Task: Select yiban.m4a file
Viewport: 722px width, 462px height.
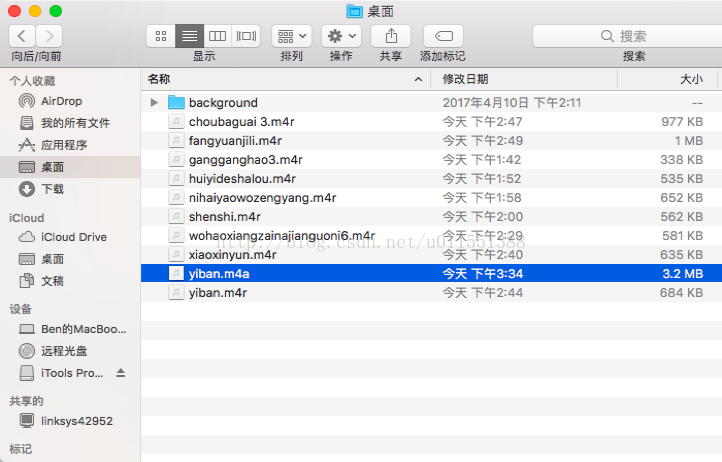Action: 431,274
